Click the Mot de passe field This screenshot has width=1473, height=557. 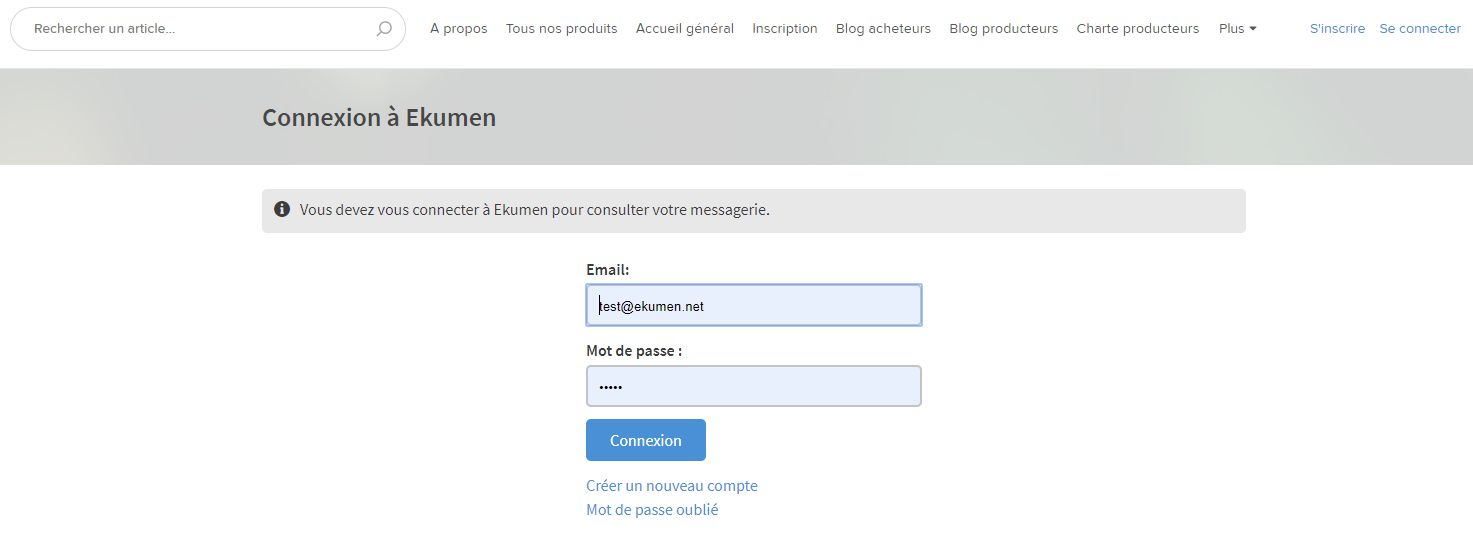pos(754,386)
